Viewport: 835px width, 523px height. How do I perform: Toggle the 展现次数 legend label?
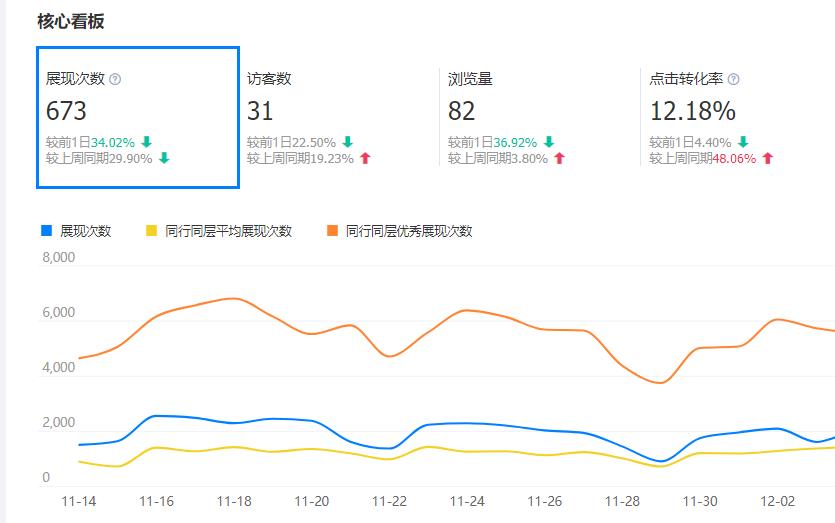85,231
